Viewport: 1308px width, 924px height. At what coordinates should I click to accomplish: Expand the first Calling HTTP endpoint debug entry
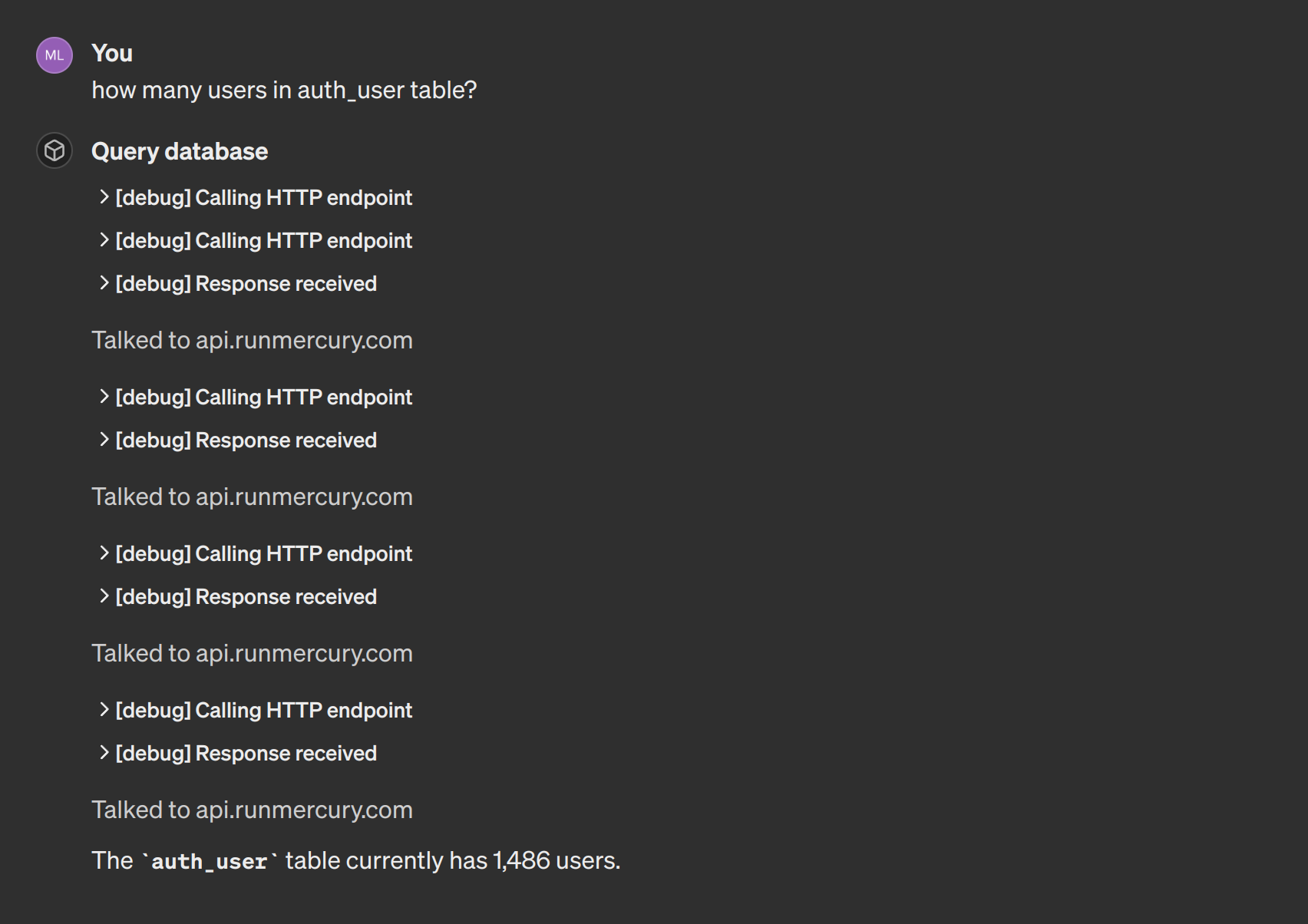coord(263,198)
